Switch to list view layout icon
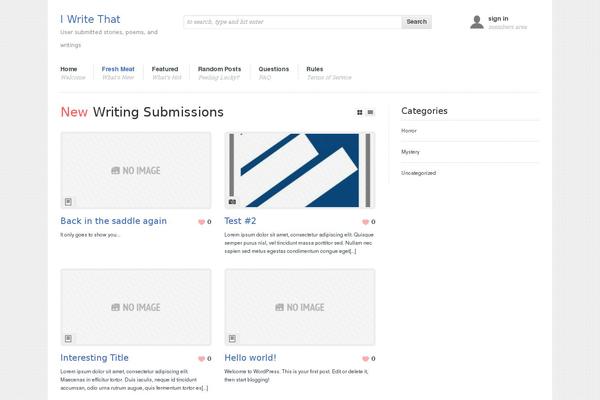This screenshot has height=400, width=600. [370, 112]
